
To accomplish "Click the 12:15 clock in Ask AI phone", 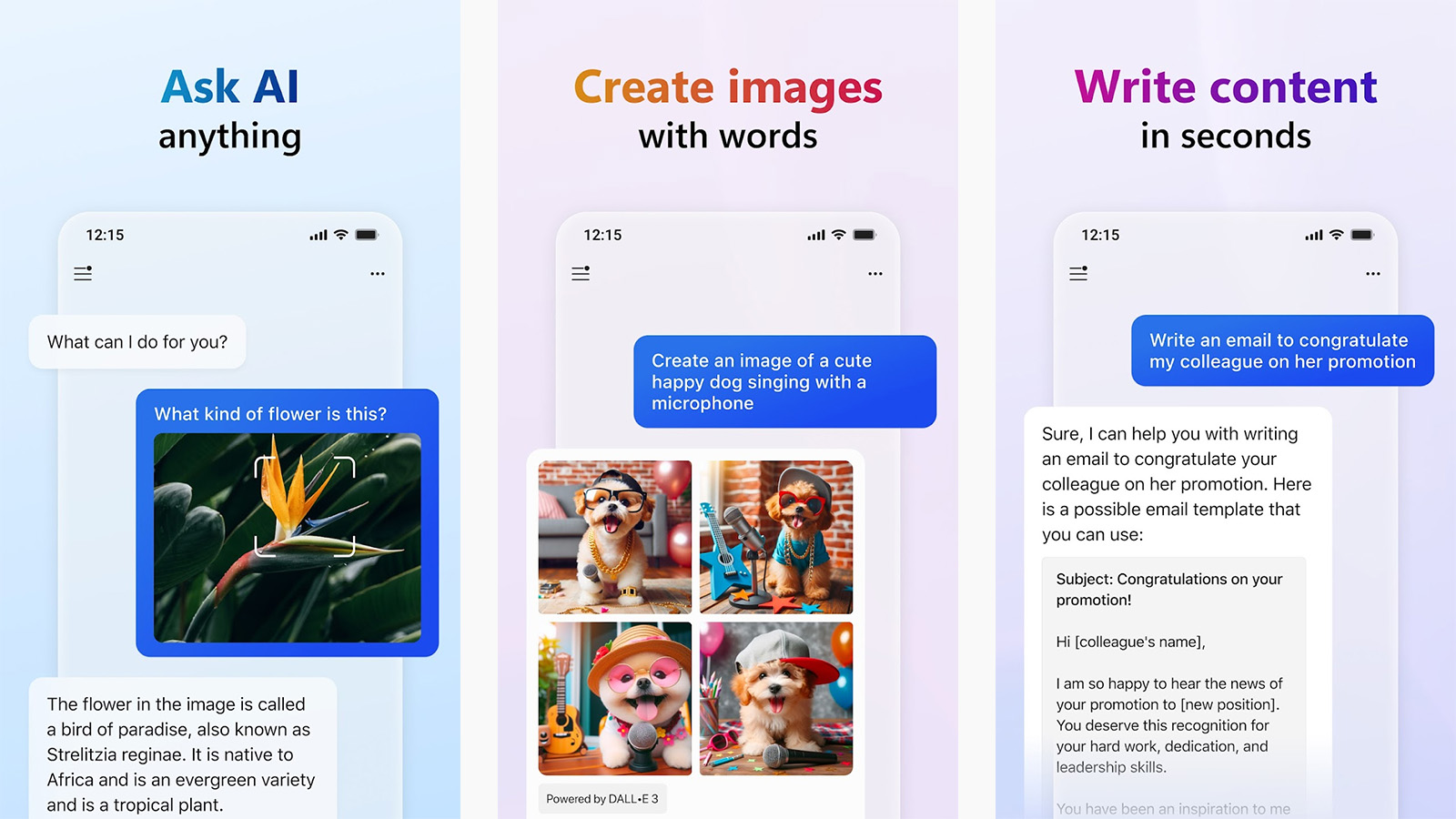I will (105, 235).
